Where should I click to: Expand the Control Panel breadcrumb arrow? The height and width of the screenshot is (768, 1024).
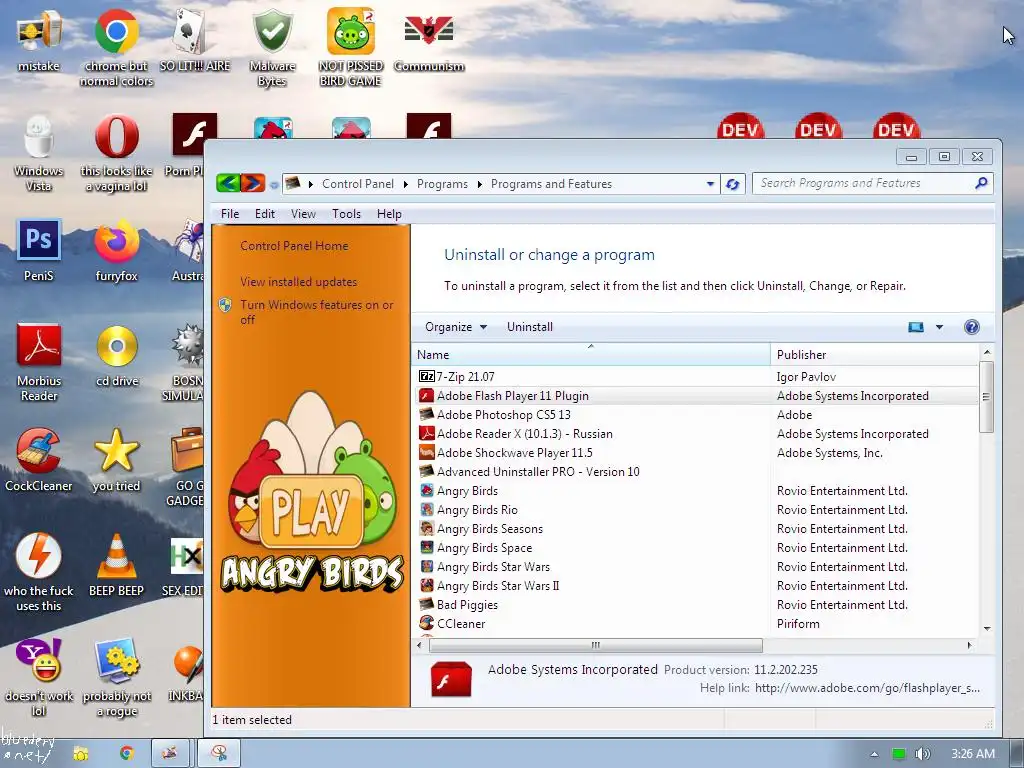click(406, 184)
